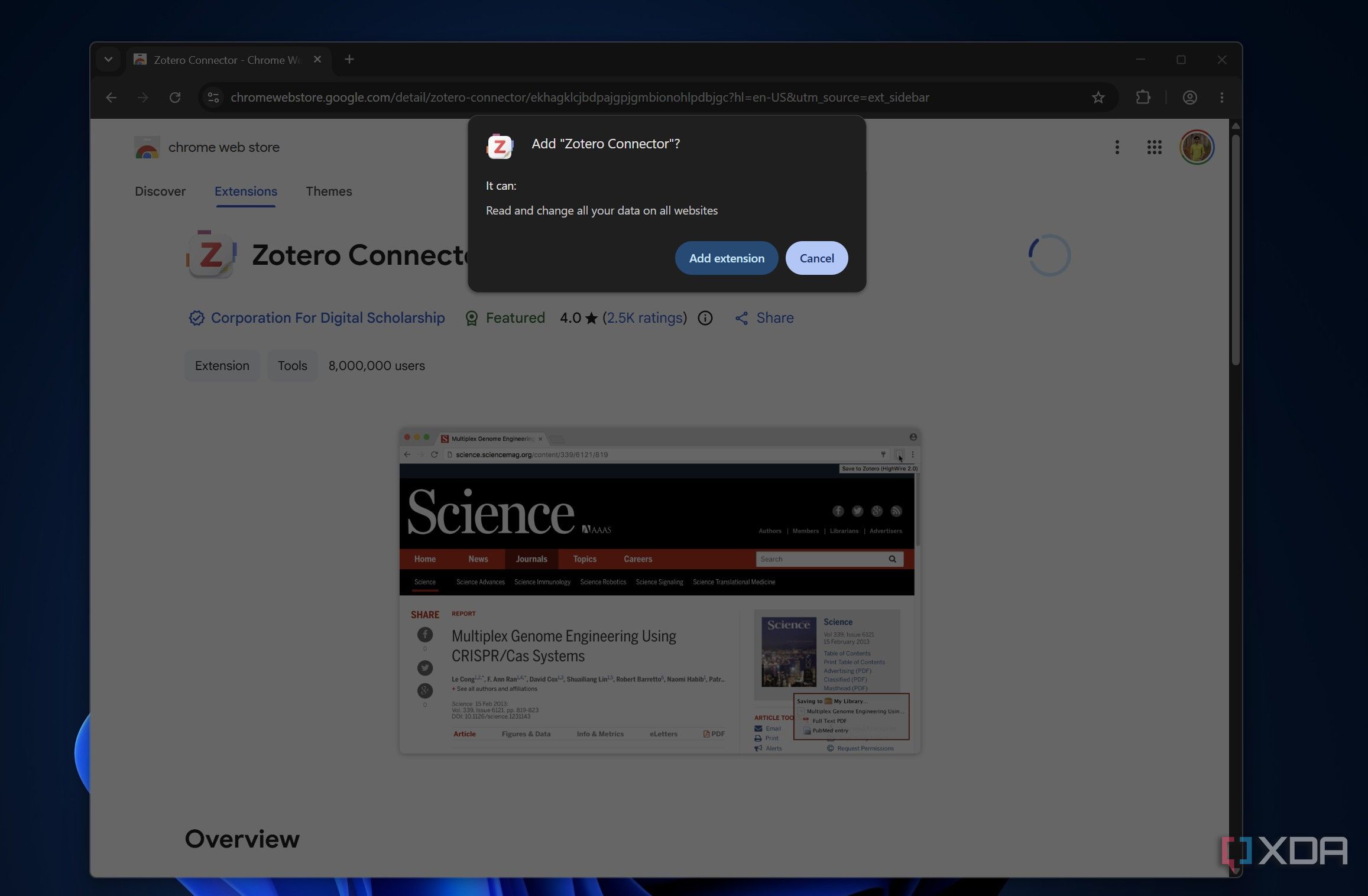Click the Tools category chip

pos(293,366)
